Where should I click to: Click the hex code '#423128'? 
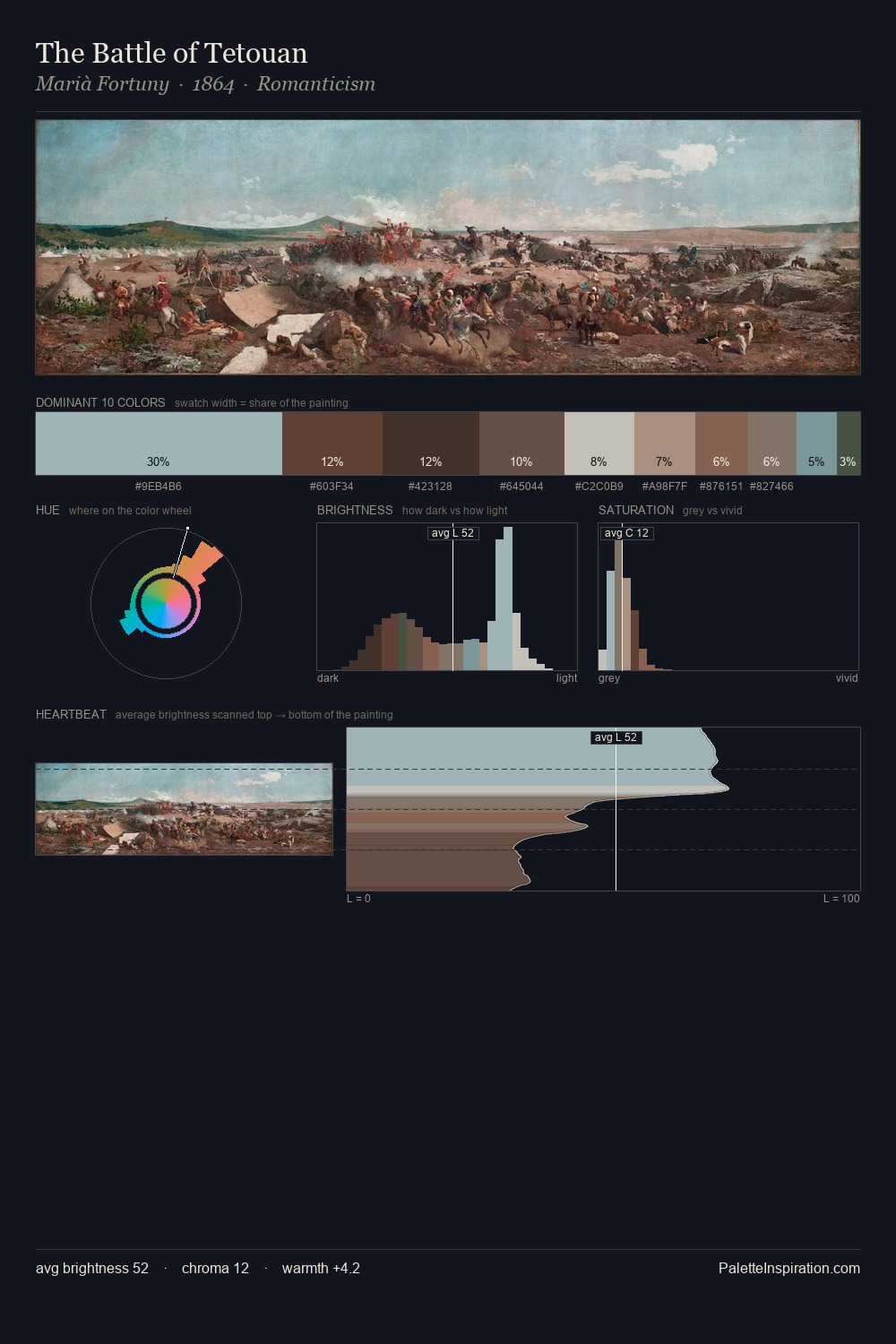(430, 487)
